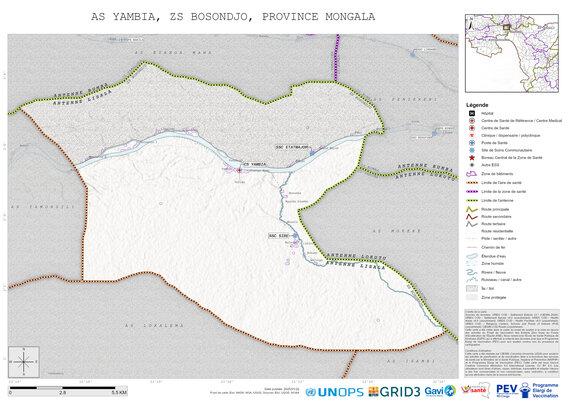Click the compass rose on the map

click(24, 362)
